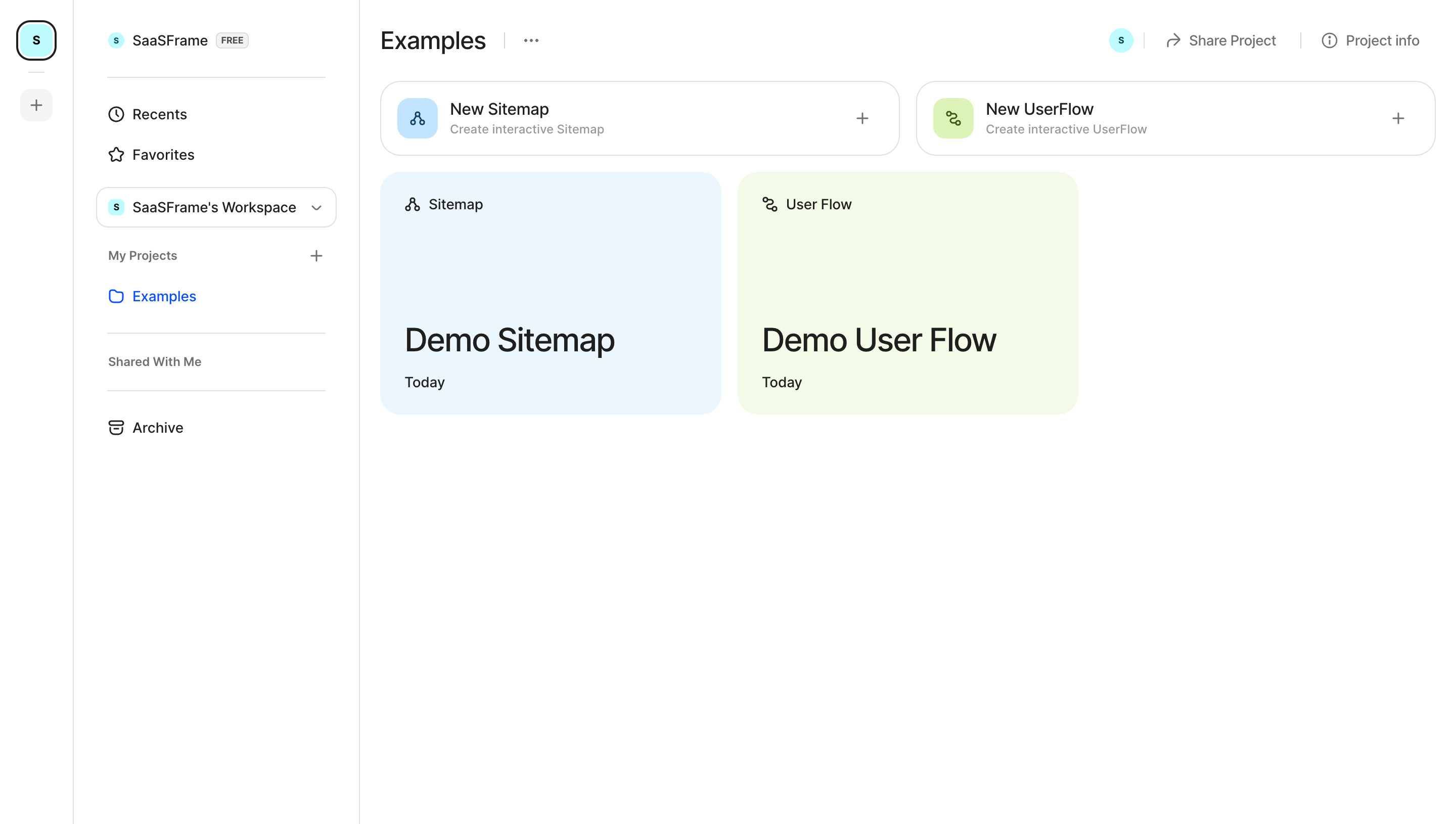Click the S member avatar in header

coord(1120,40)
